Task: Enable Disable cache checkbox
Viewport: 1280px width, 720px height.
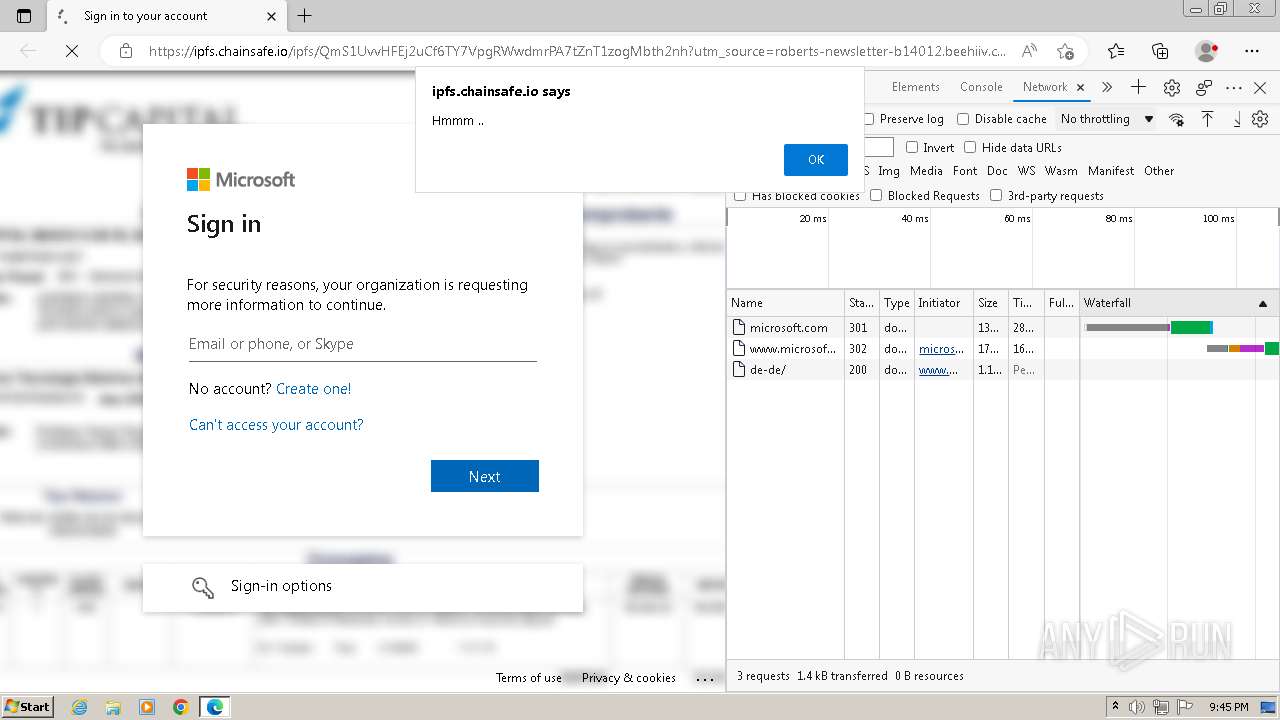Action: pyautogui.click(x=963, y=119)
